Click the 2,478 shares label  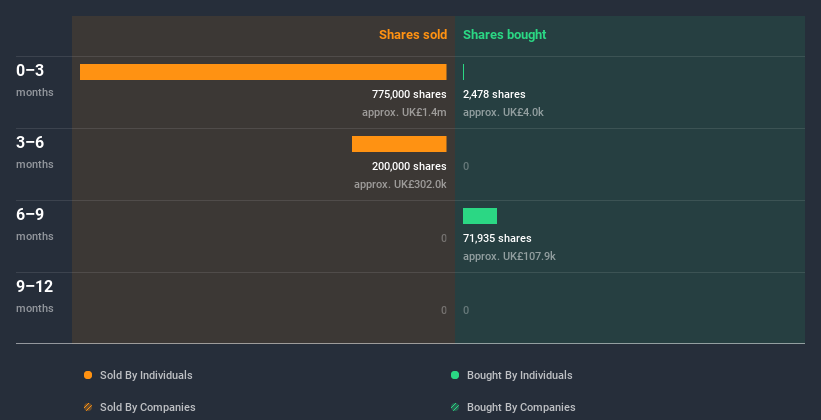(x=494, y=94)
